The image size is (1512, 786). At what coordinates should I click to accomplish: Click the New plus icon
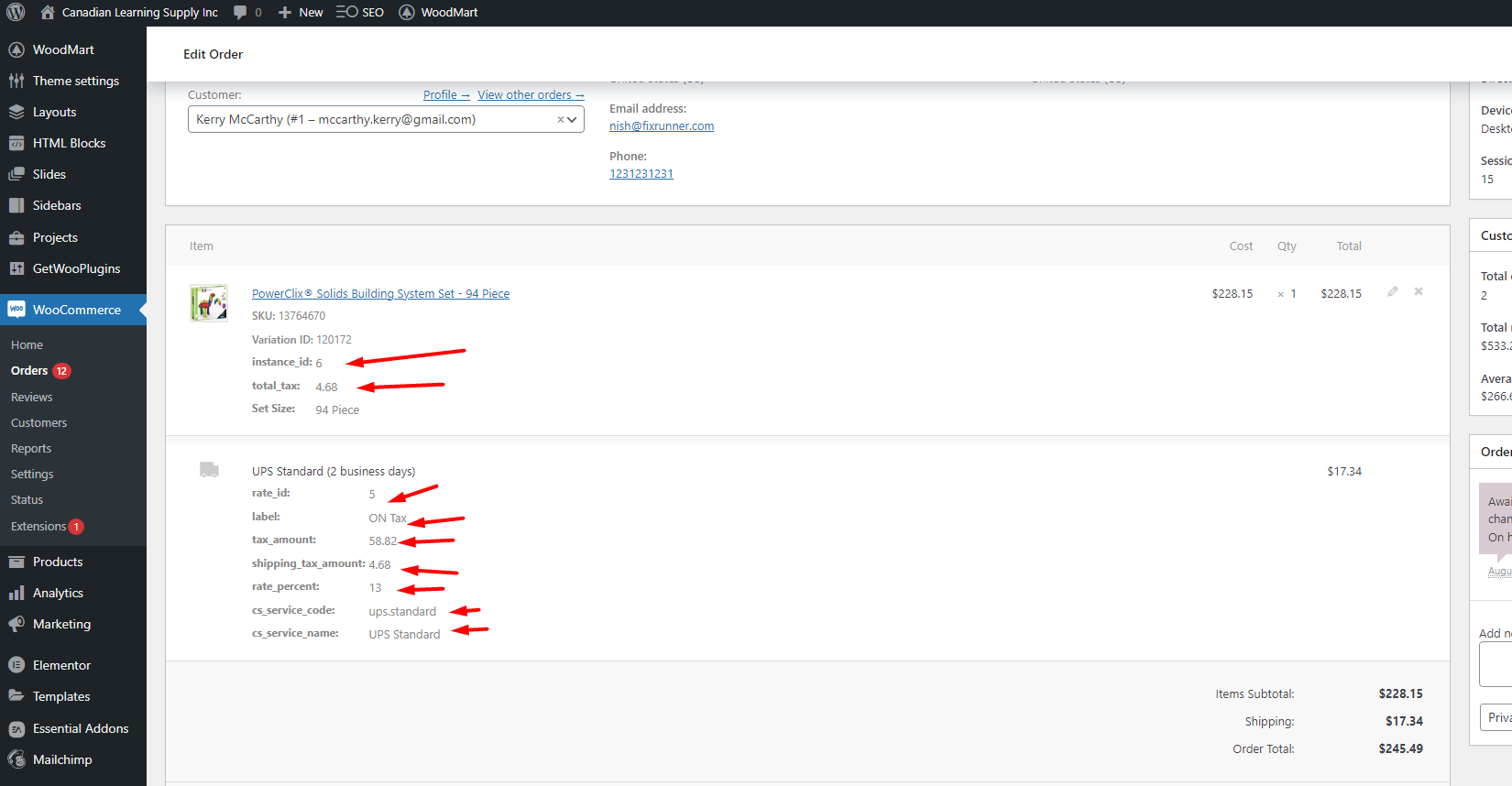[x=285, y=13]
